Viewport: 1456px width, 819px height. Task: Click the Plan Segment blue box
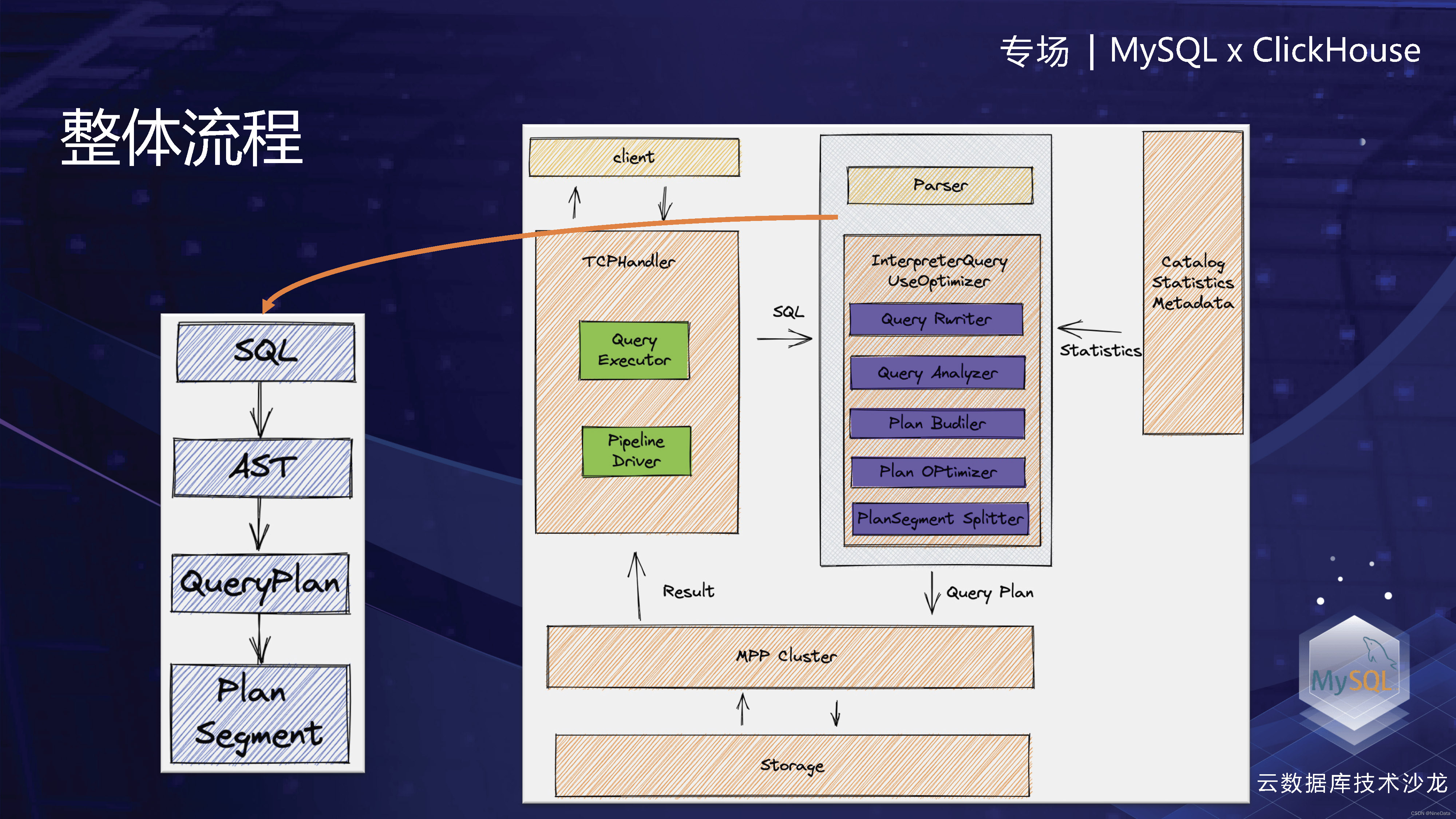pos(260,713)
